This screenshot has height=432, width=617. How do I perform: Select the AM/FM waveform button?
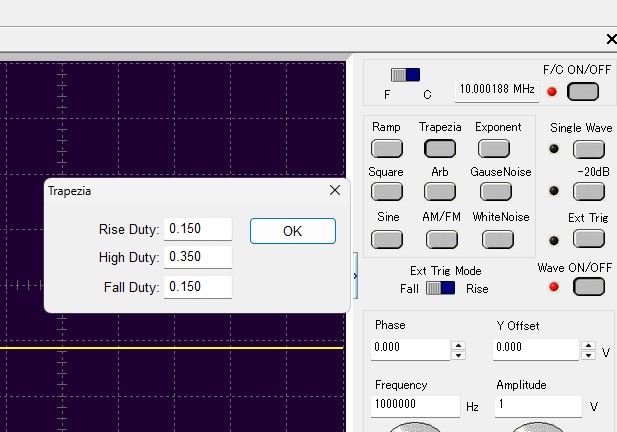click(x=441, y=239)
